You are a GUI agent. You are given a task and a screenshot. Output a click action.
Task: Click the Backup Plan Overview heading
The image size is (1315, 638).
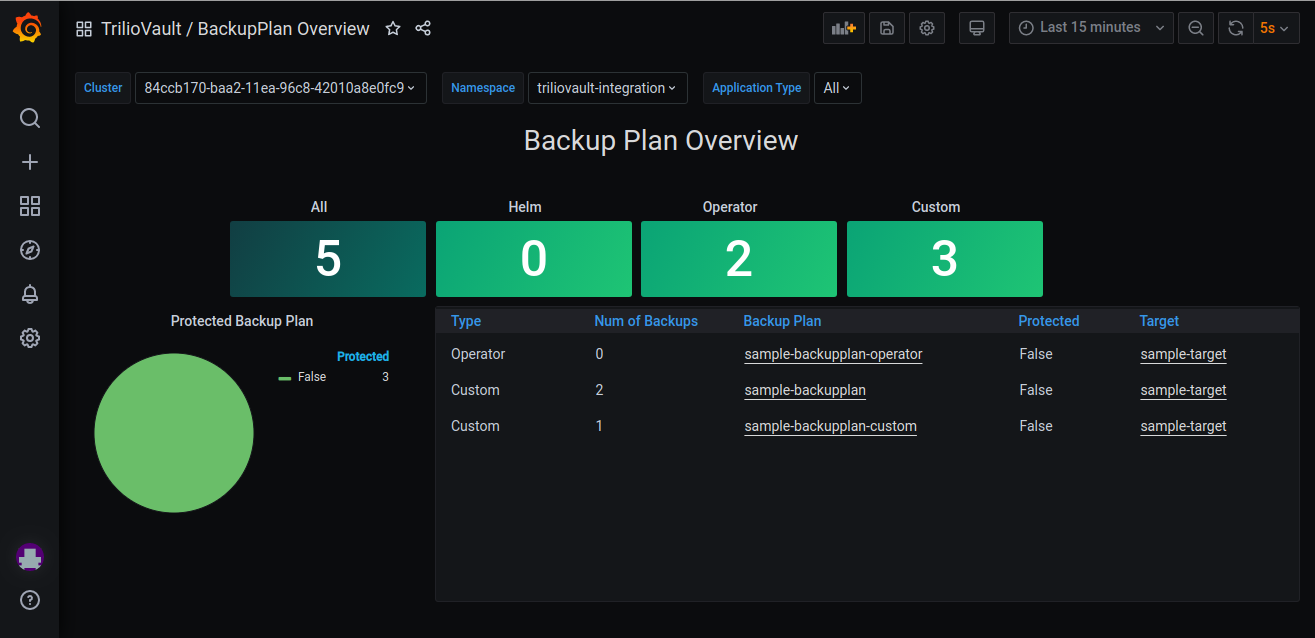point(661,140)
